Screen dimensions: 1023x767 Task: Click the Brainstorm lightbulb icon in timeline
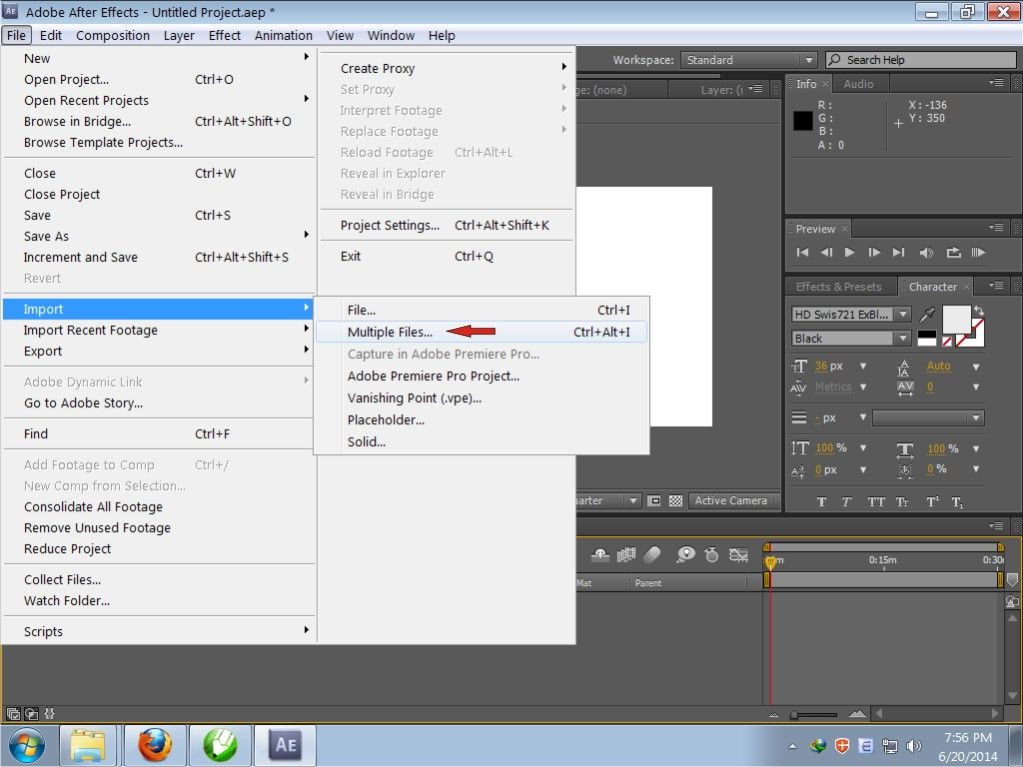(685, 554)
